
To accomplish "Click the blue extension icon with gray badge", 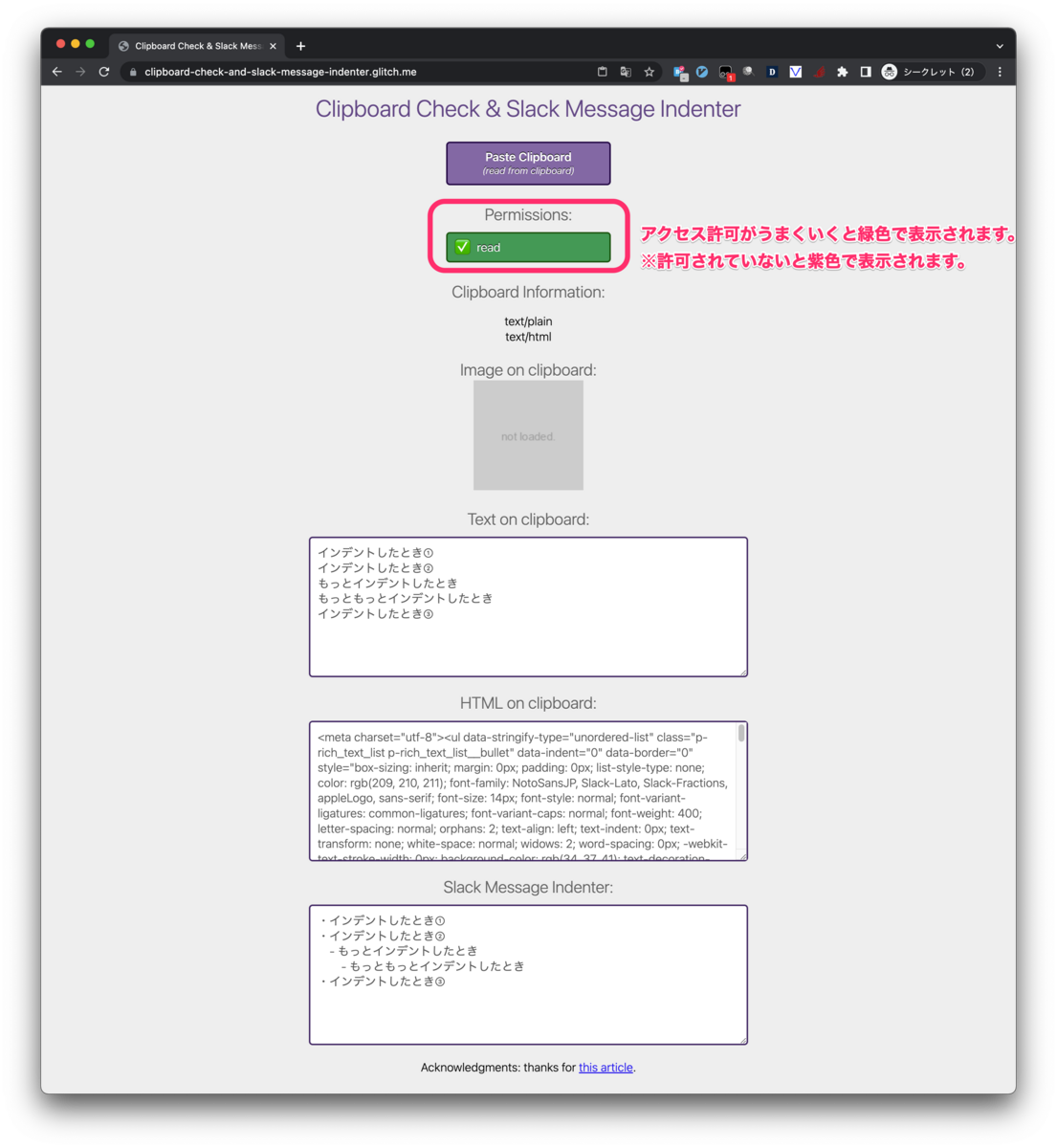I will point(680,73).
